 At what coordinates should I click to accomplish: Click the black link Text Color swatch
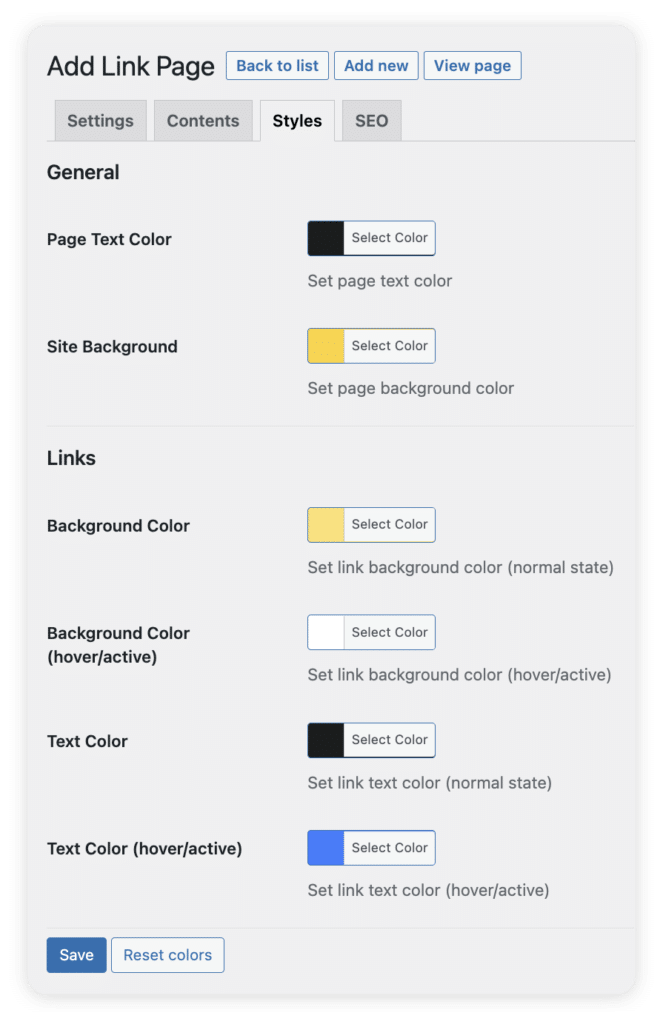point(326,740)
